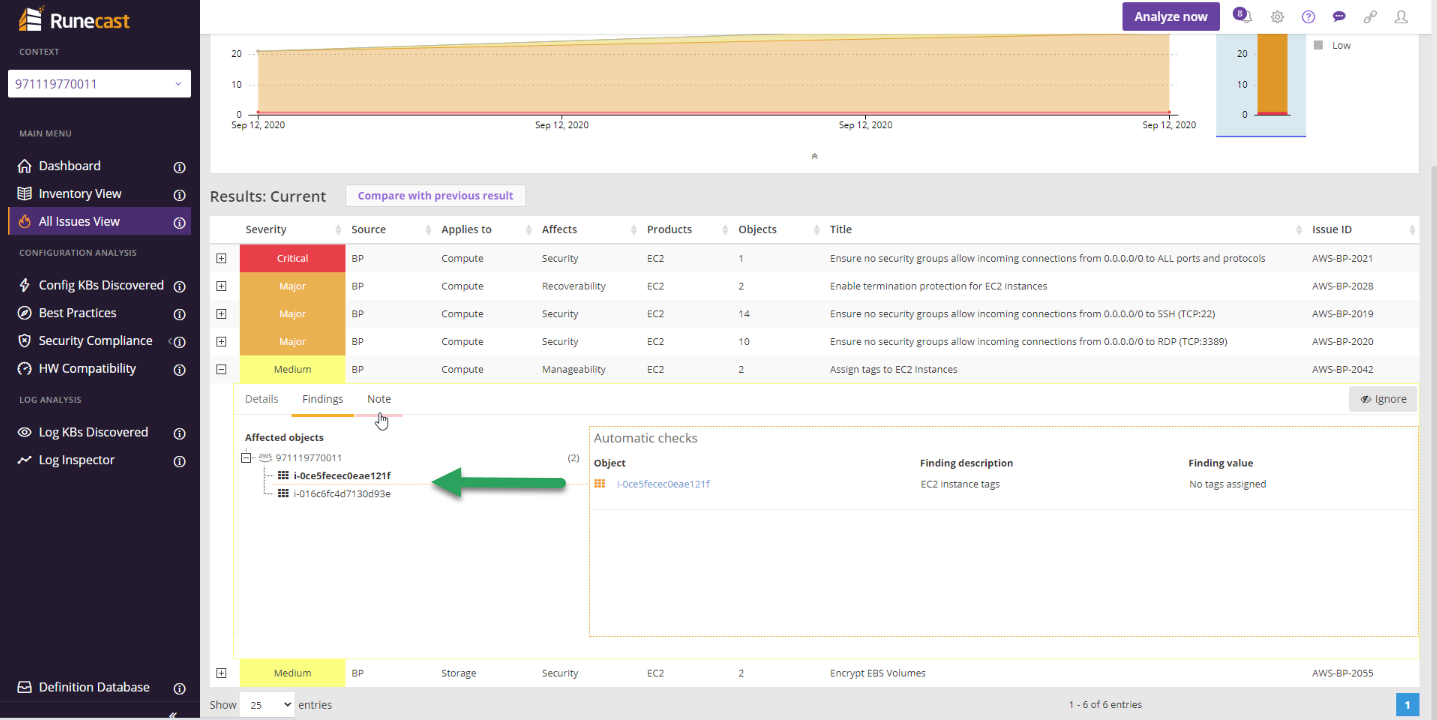
Task: Click info icon next to Security Compliance
Action: [x=180, y=342]
